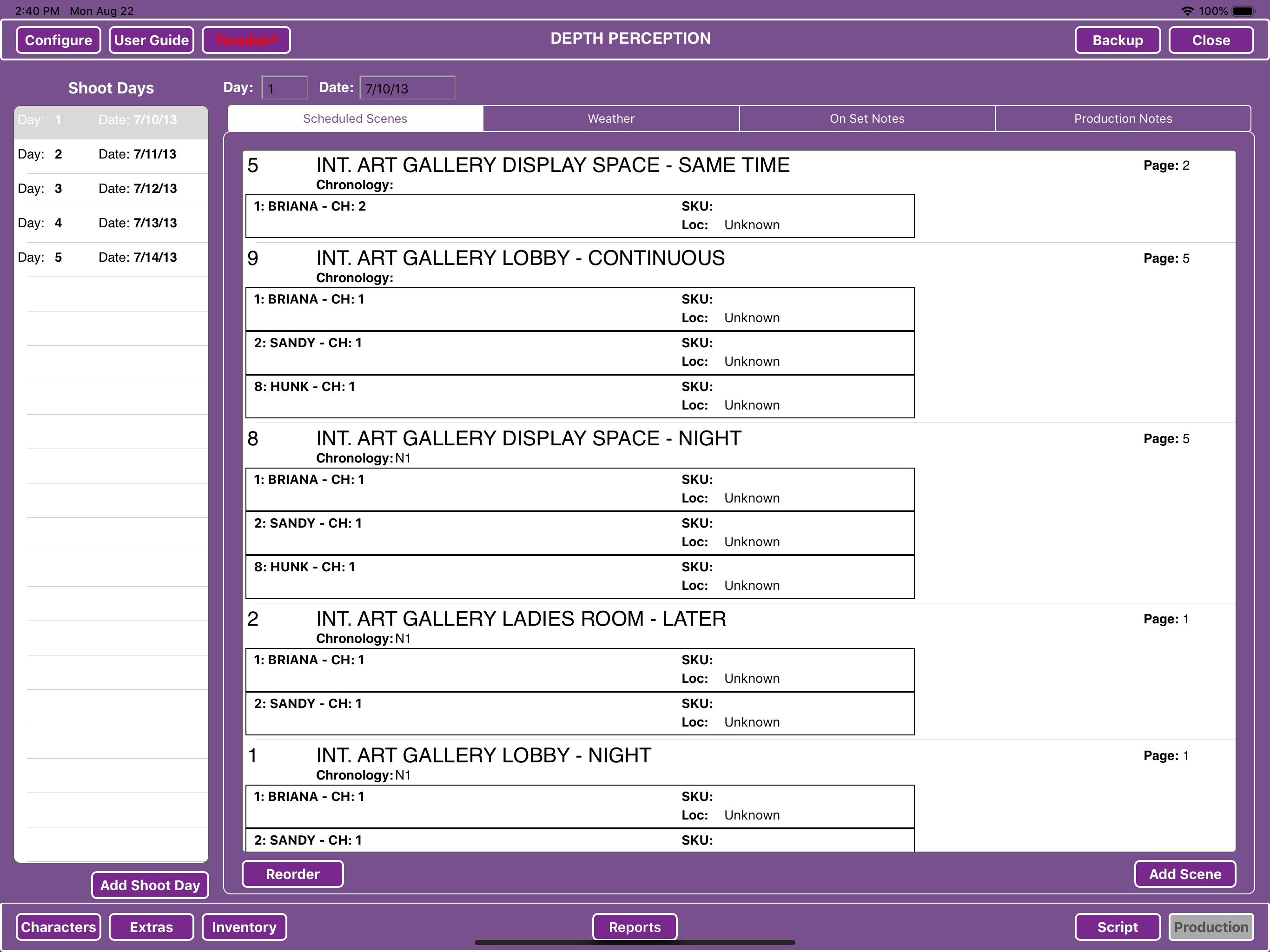The width and height of the screenshot is (1270, 952).
Task: Click the Shoot Days heading
Action: (x=111, y=88)
